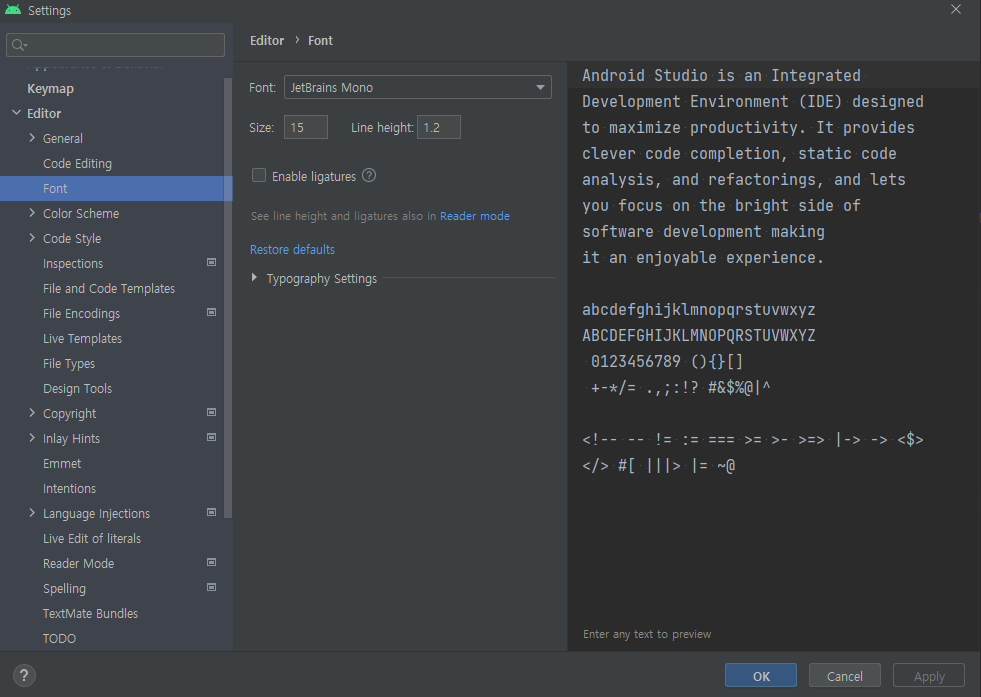Click the project-level icon beside Inlay Hints

tap(211, 437)
